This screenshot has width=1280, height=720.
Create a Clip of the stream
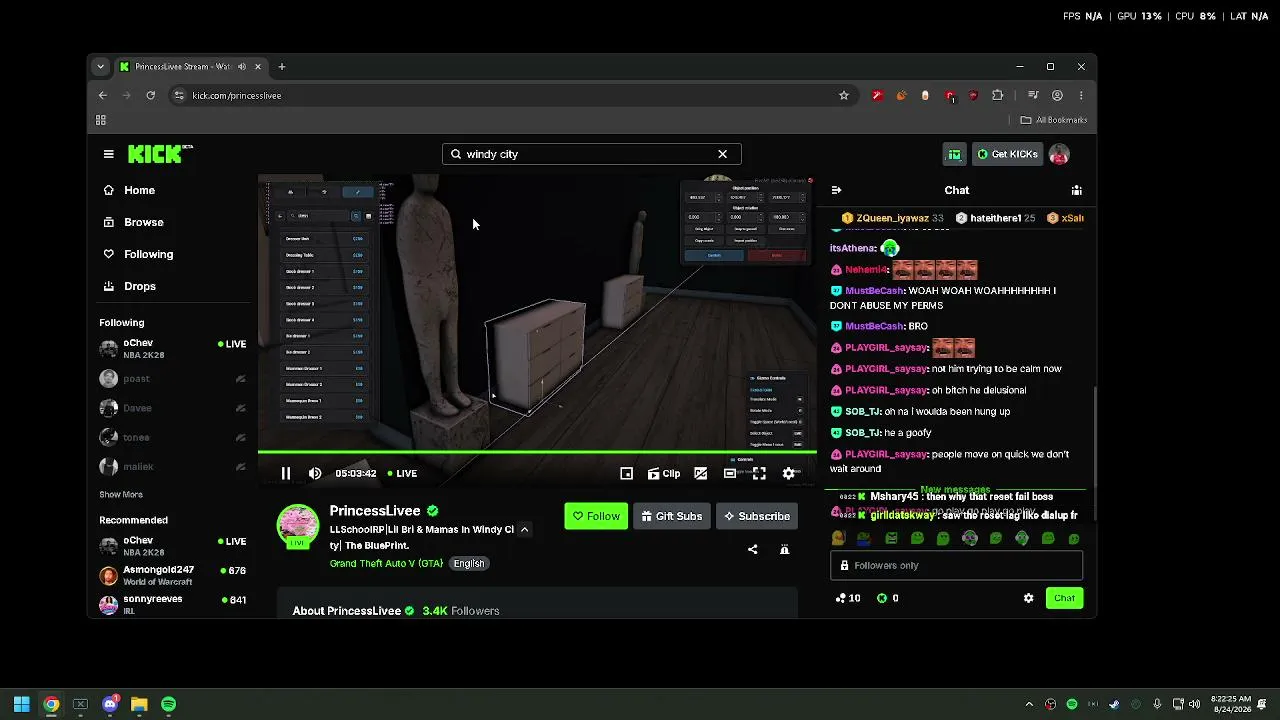664,473
